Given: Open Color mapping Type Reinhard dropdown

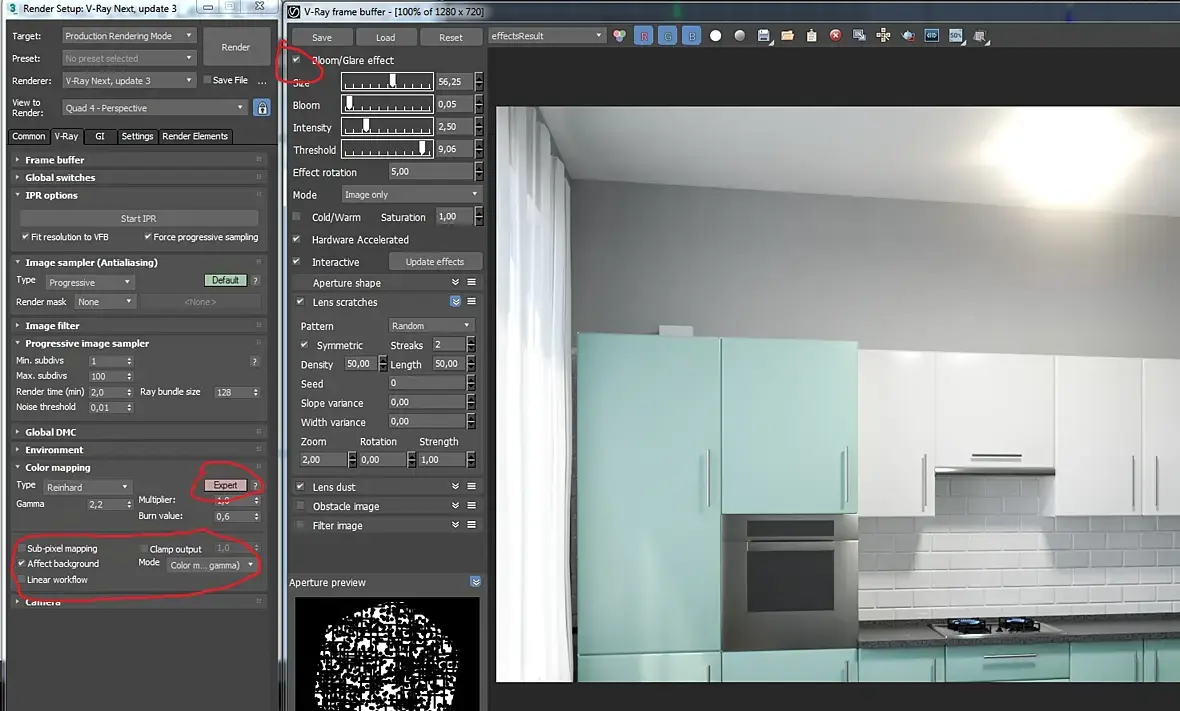Looking at the screenshot, I should coord(87,487).
